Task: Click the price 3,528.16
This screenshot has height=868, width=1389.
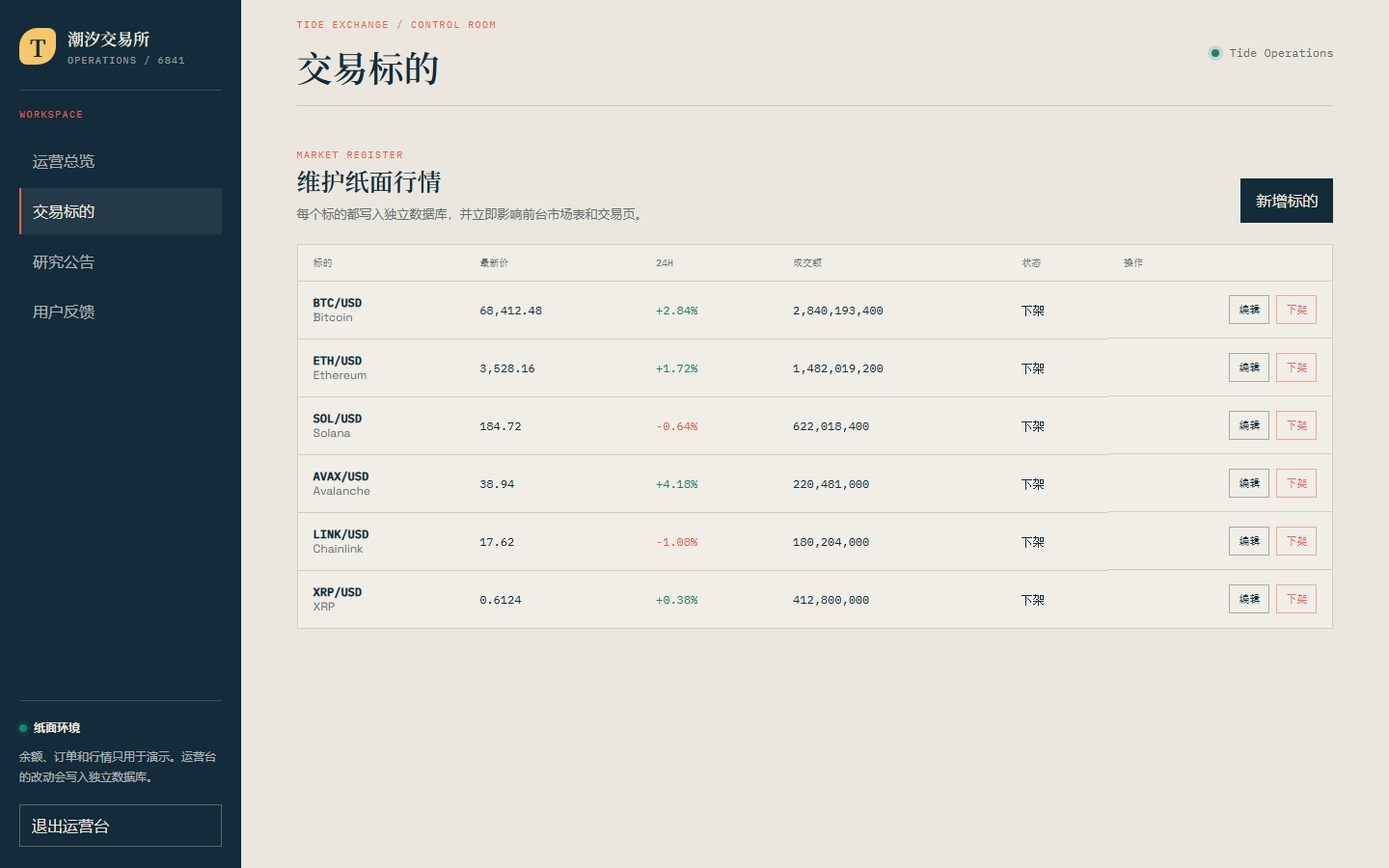Action: (x=506, y=368)
